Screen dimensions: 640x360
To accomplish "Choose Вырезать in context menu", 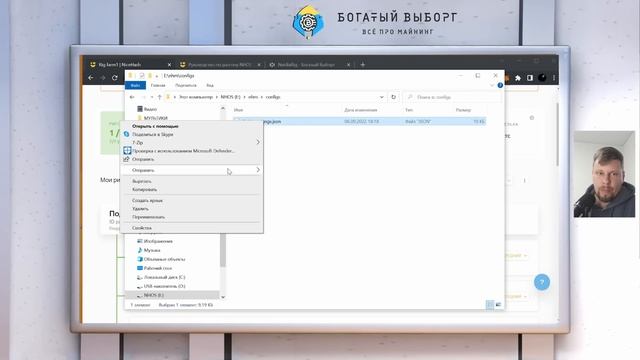I will point(142,181).
